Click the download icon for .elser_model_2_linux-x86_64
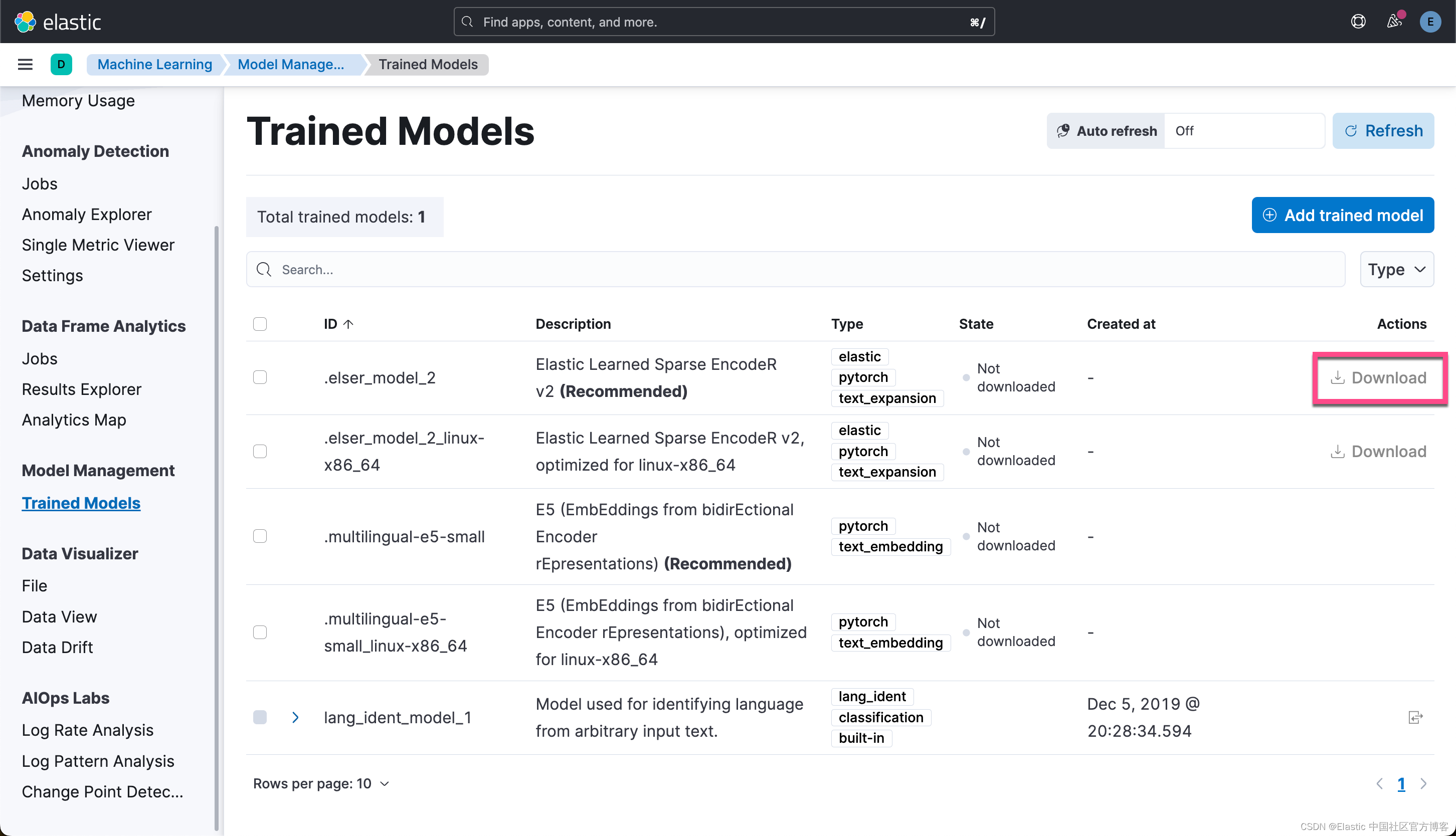Viewport: 1456px width, 836px height. coord(1338,451)
